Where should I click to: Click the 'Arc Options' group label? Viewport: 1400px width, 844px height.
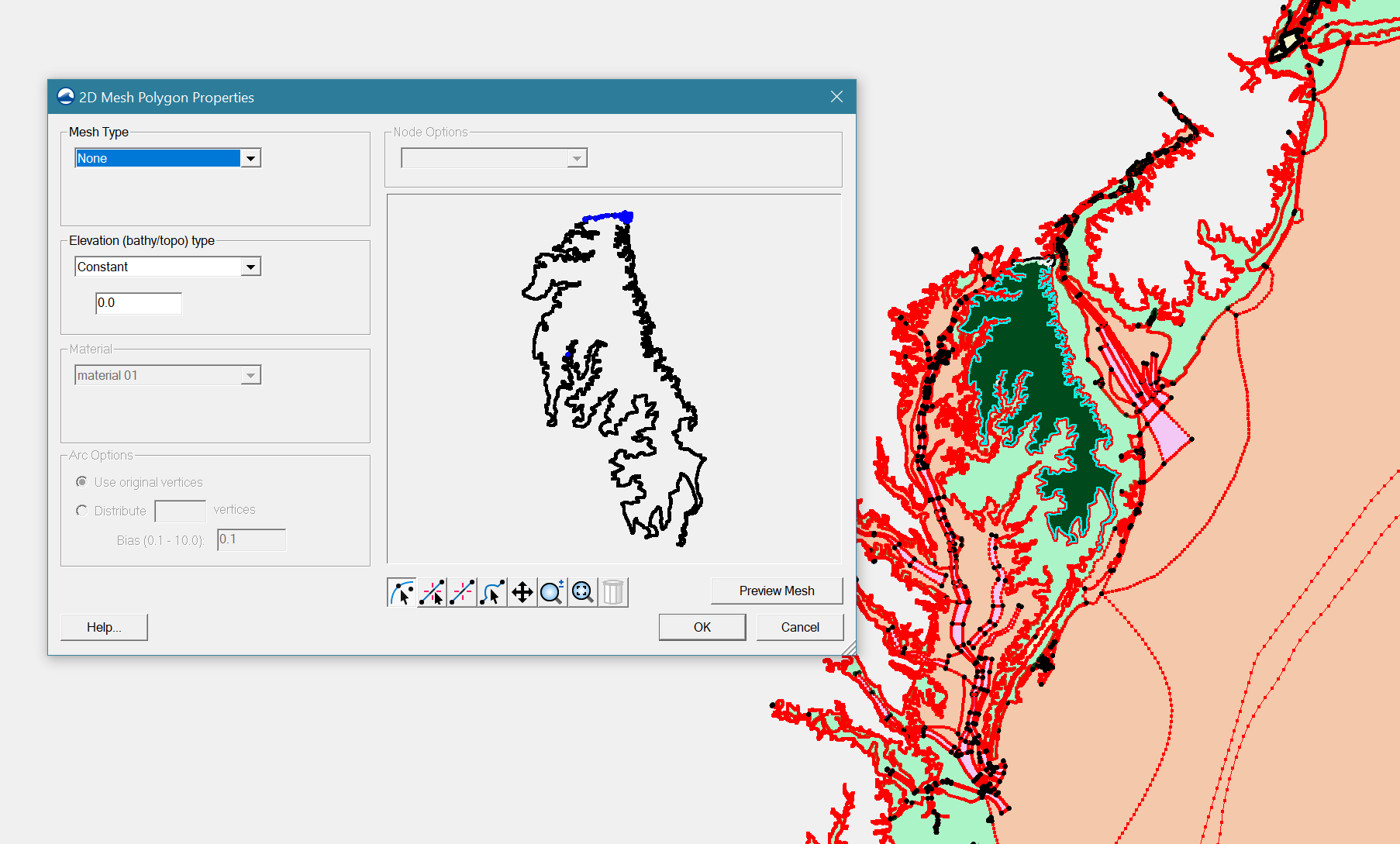pos(101,455)
